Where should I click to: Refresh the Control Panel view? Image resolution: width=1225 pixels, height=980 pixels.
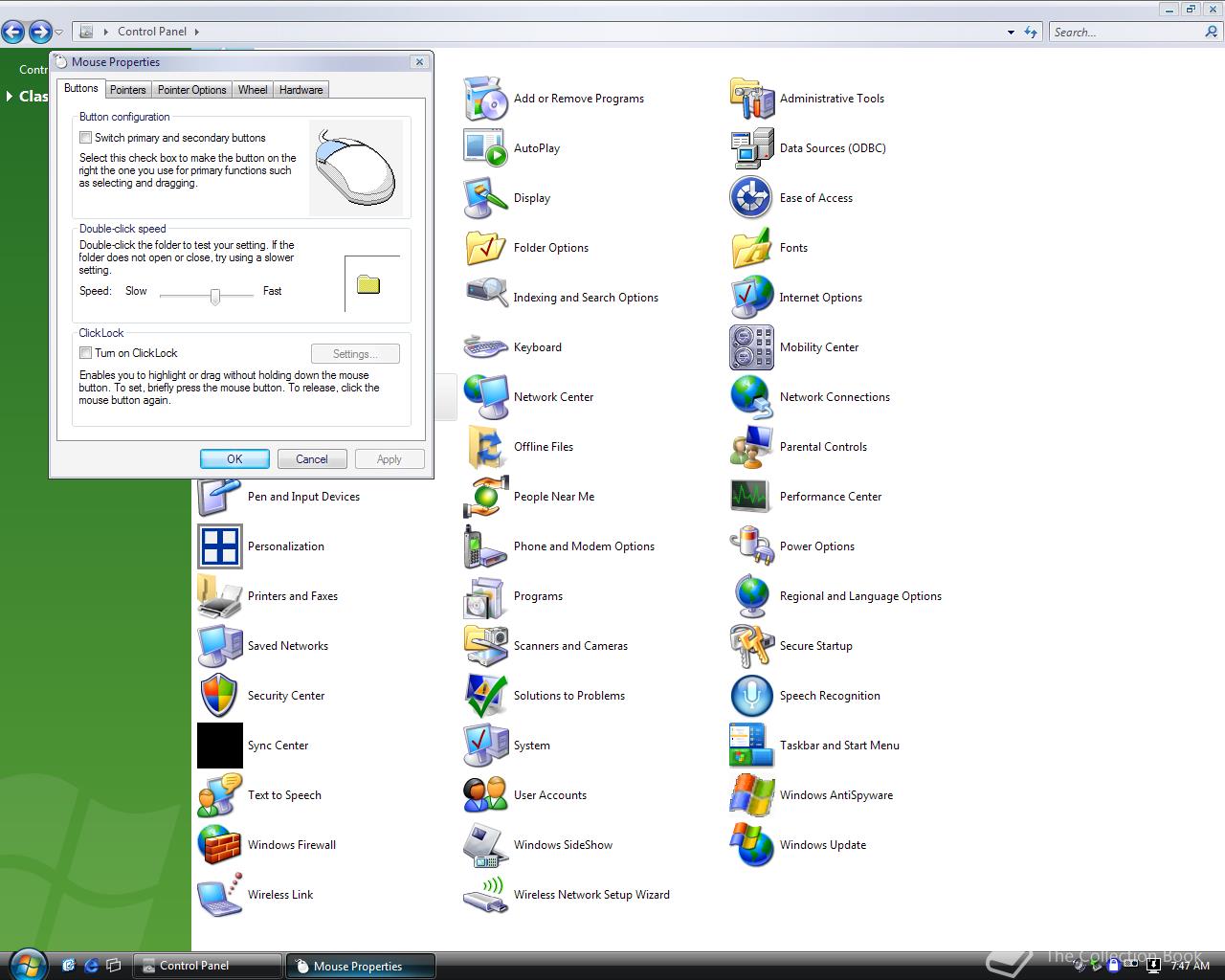tap(1031, 32)
